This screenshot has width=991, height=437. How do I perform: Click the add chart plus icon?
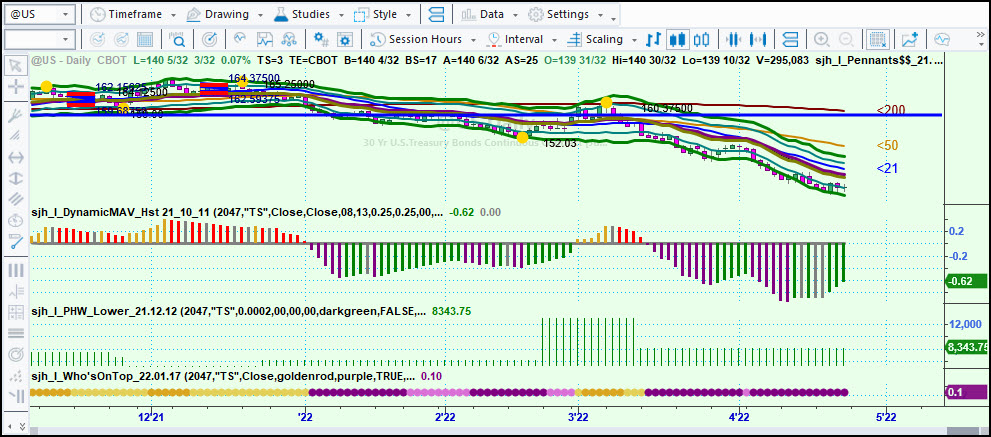(x=909, y=39)
